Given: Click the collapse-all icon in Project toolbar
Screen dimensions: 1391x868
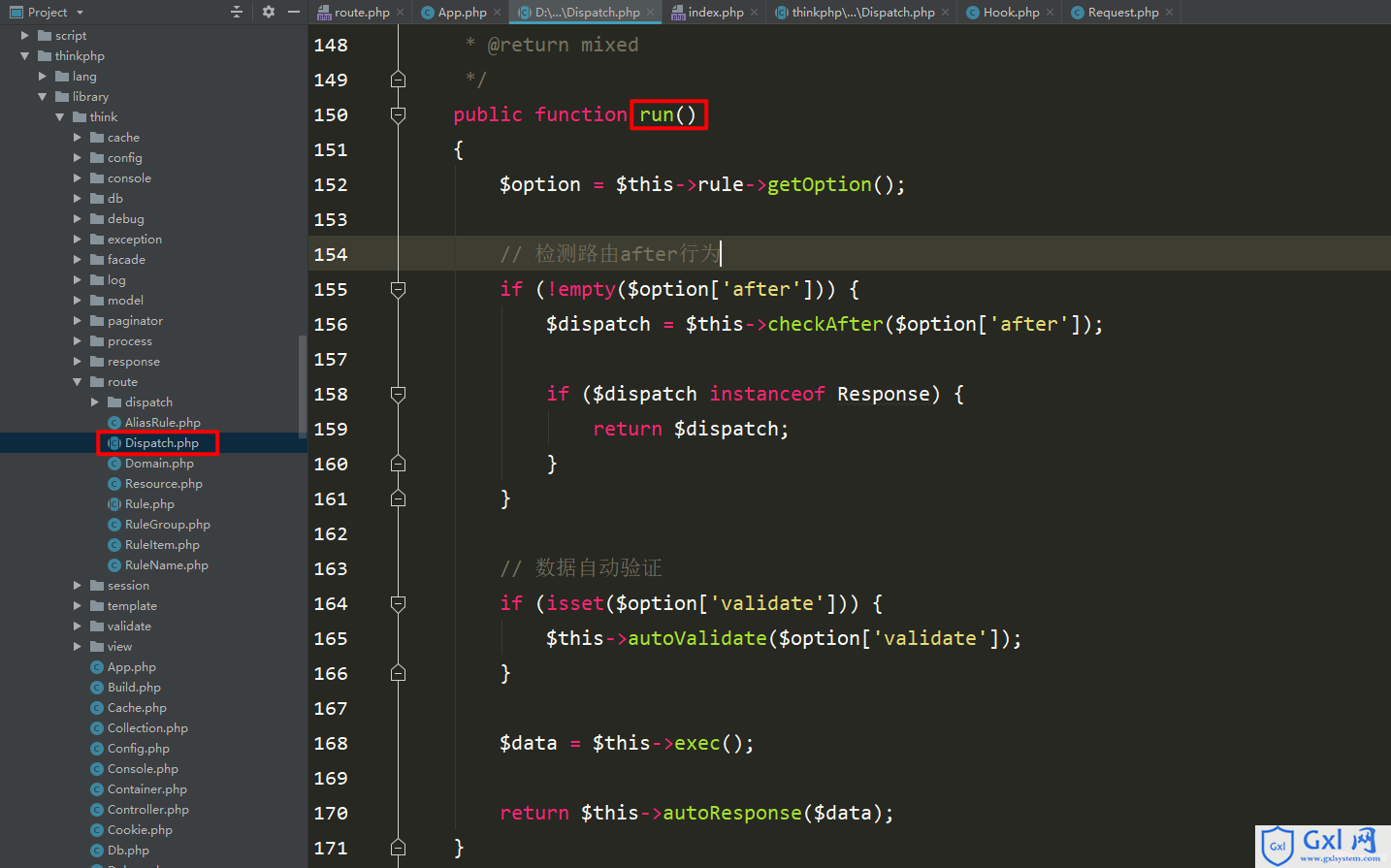Looking at the screenshot, I should [x=237, y=12].
